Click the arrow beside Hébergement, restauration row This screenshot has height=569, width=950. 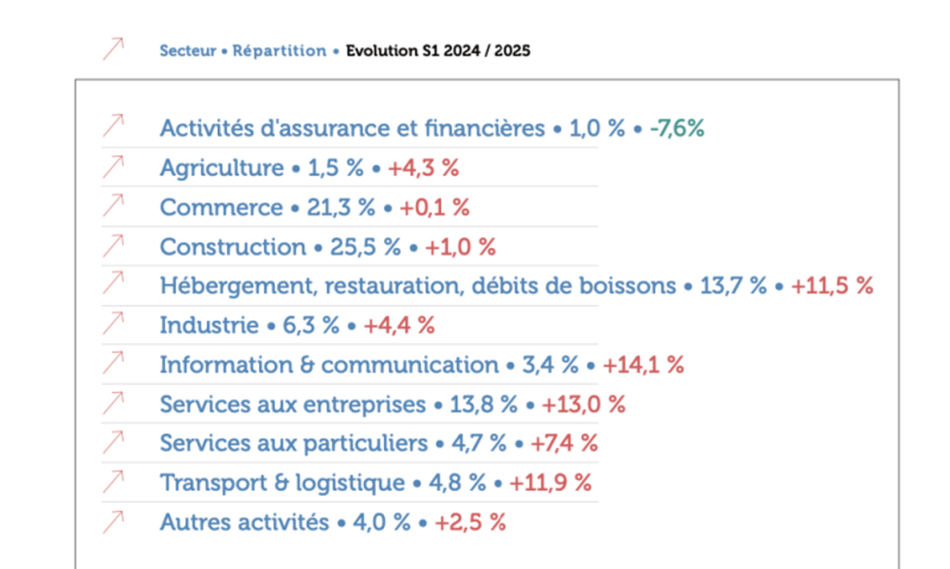[114, 285]
